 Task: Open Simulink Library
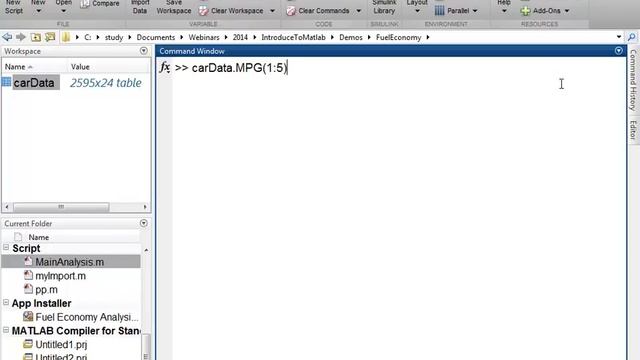(384, 7)
